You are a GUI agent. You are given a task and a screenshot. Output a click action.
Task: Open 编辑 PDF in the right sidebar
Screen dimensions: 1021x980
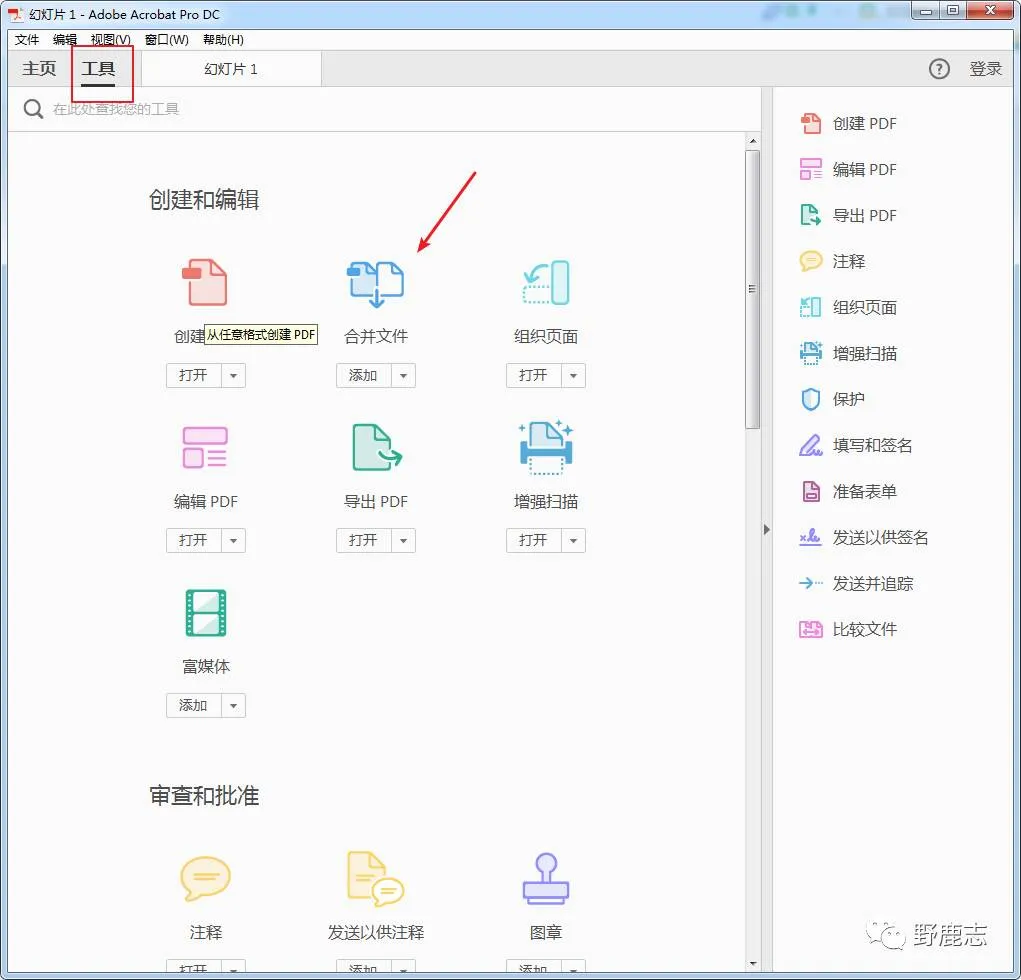pos(848,169)
